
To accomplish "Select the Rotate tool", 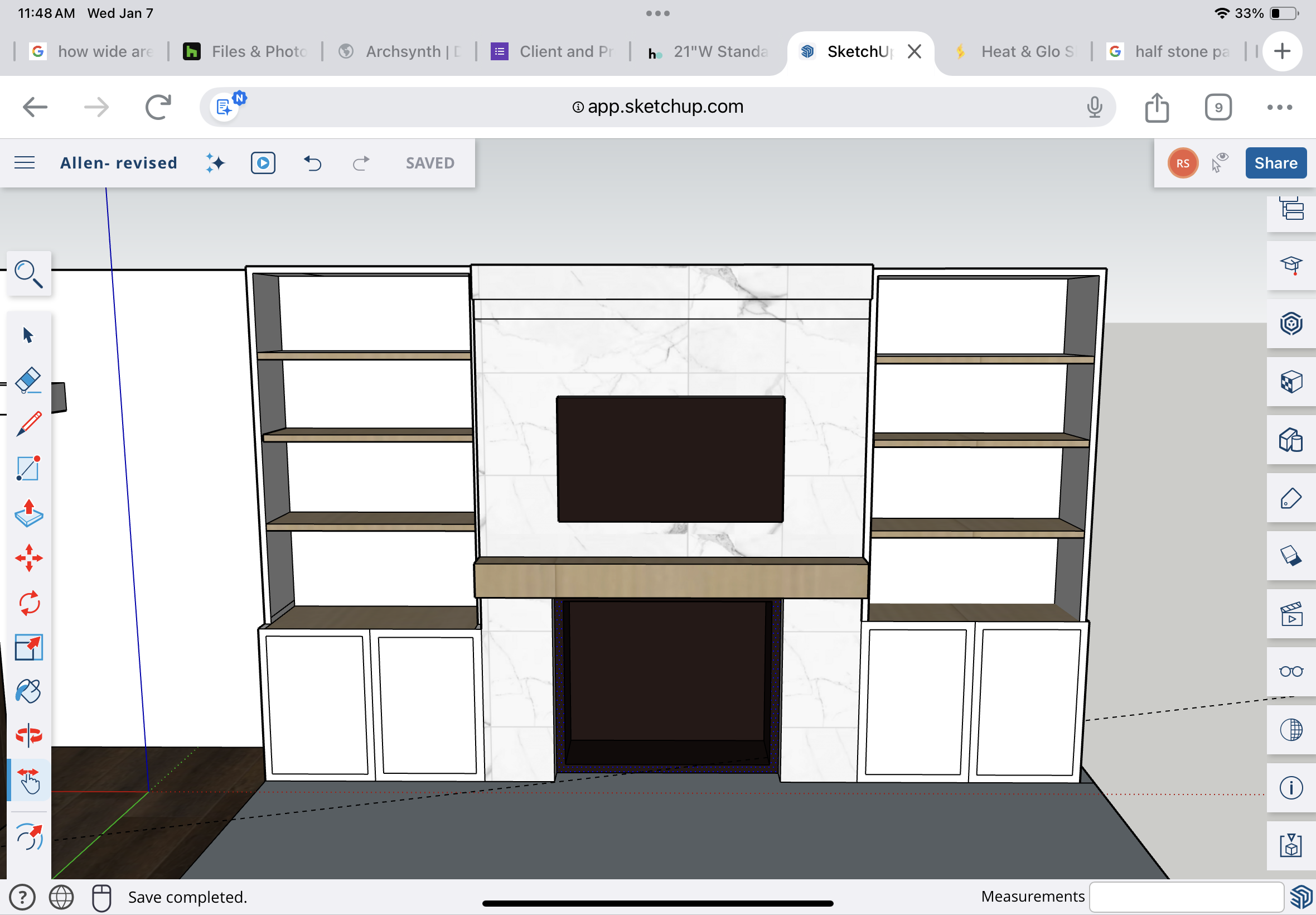I will (x=28, y=603).
